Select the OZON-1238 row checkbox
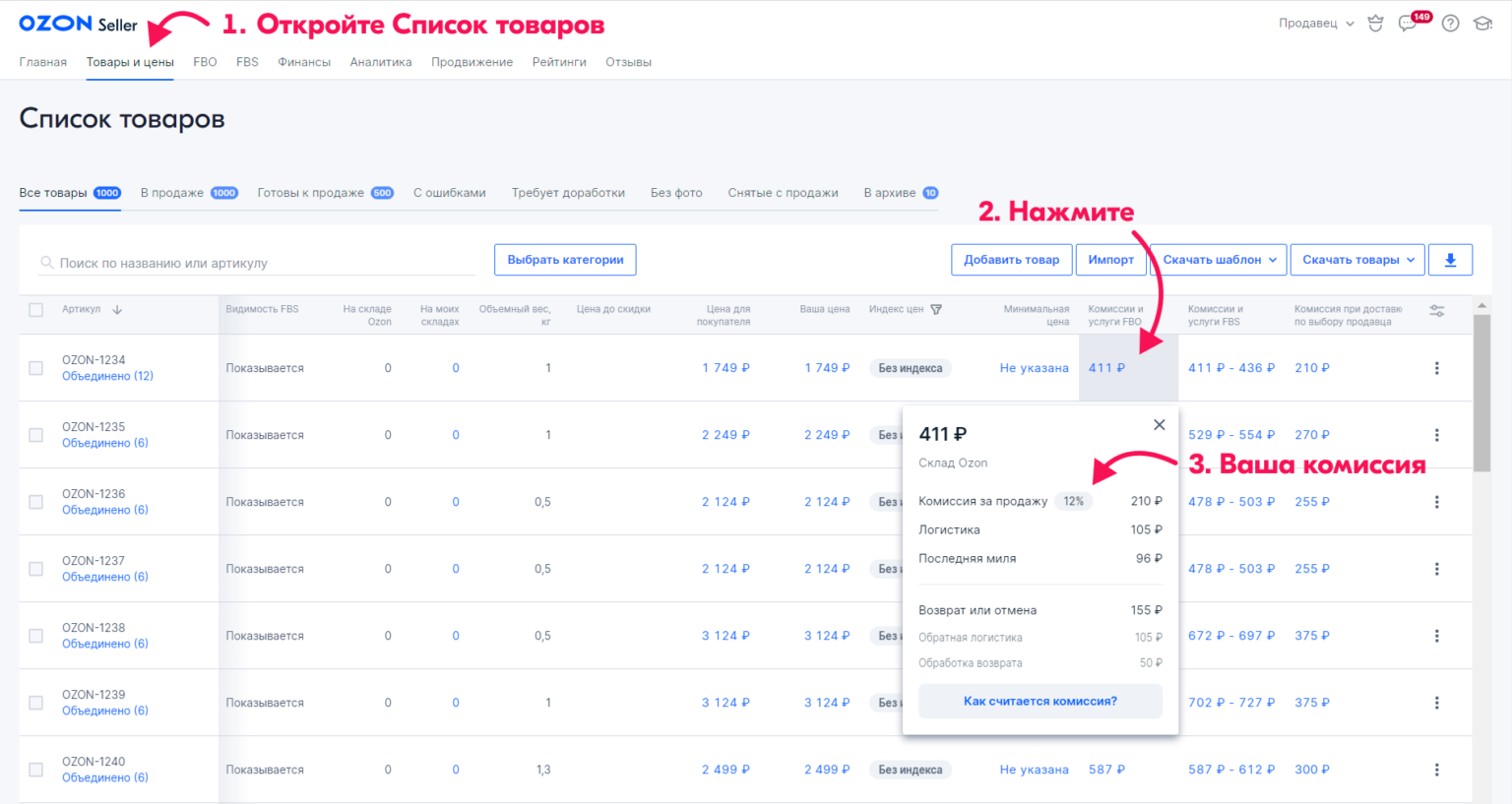This screenshot has height=804, width=1512. pos(36,636)
